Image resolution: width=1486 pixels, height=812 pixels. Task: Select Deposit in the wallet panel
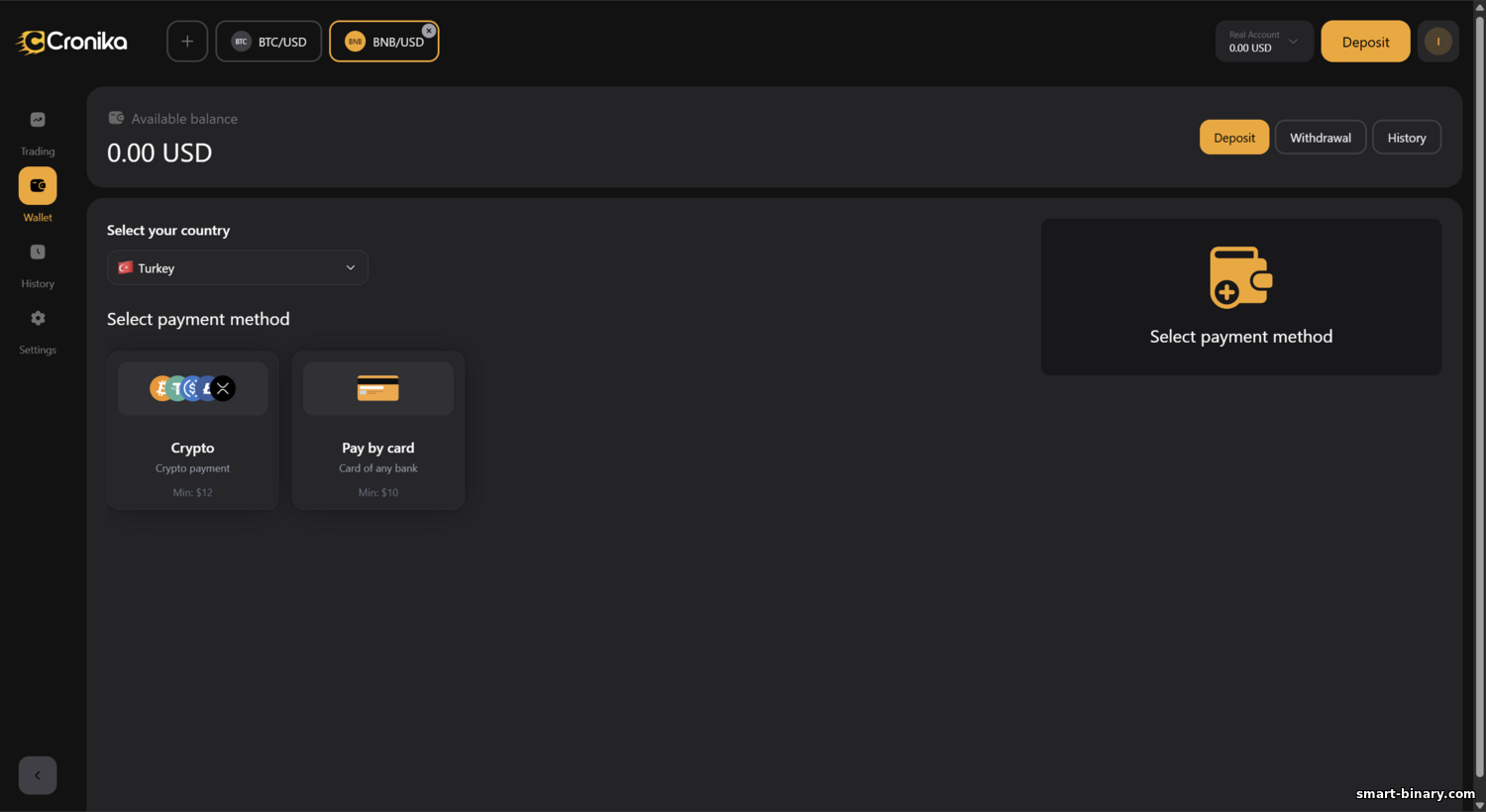1234,138
